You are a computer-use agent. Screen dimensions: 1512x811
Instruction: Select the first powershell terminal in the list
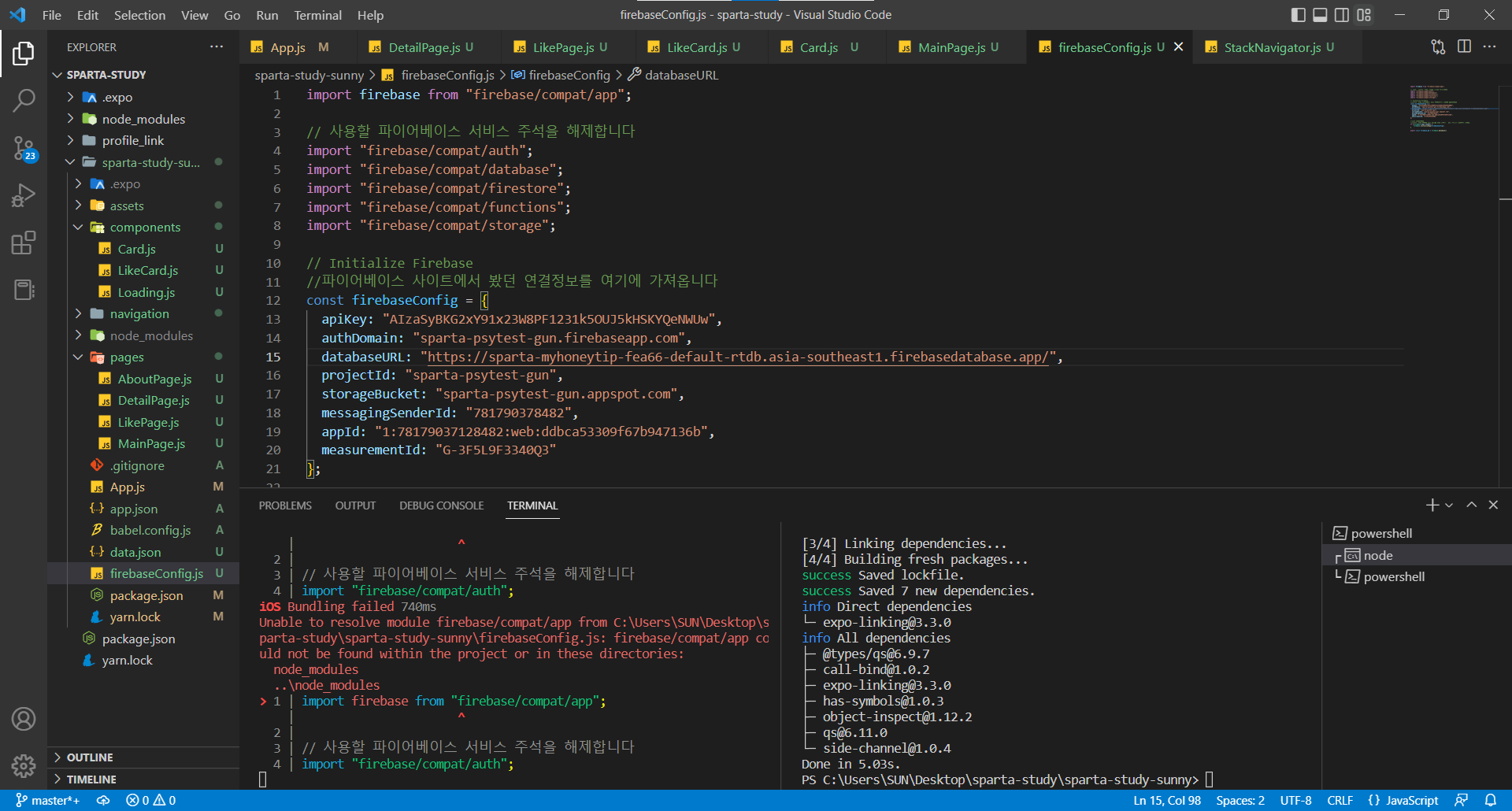tap(1417, 533)
